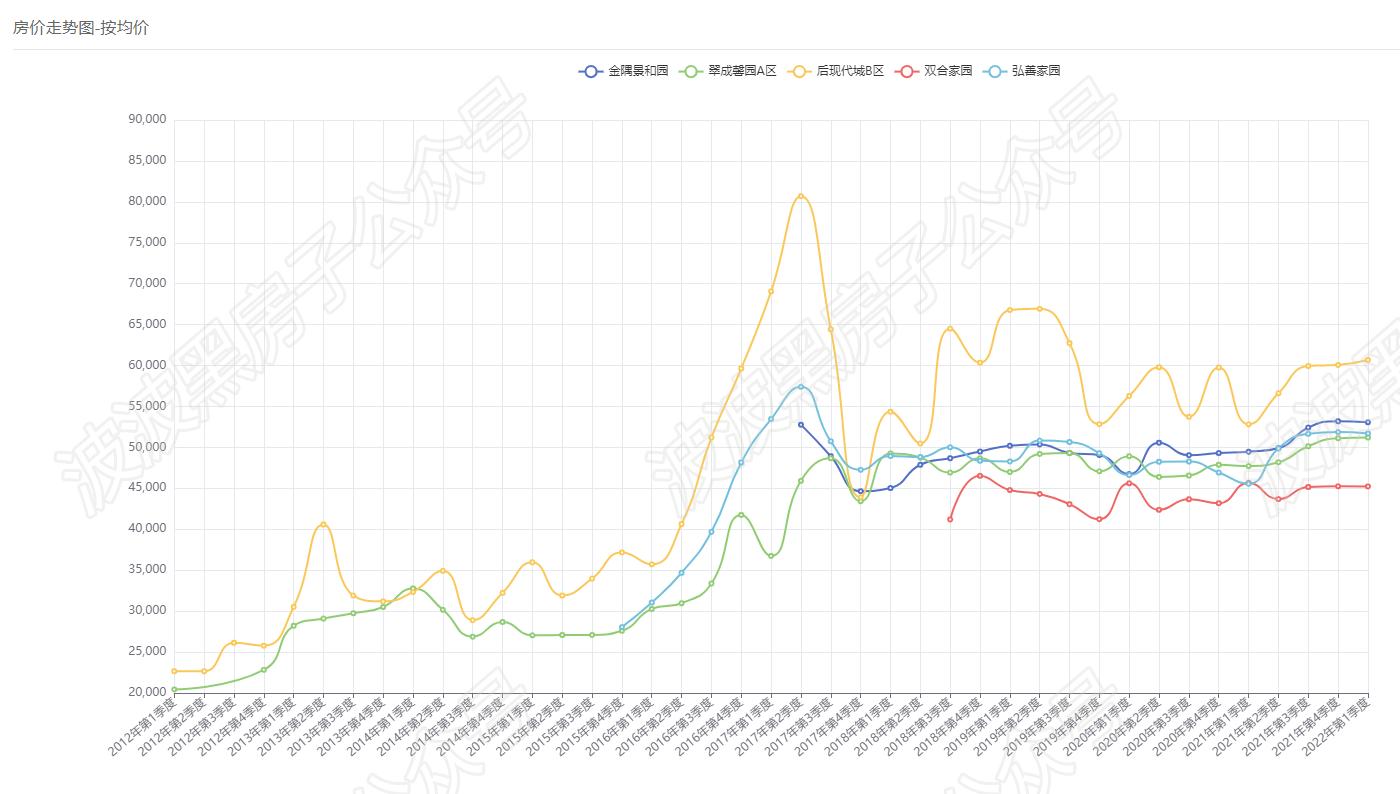Click 双合家园 last point at 2022年第1季度
The image size is (1400, 794).
pyautogui.click(x=1368, y=487)
